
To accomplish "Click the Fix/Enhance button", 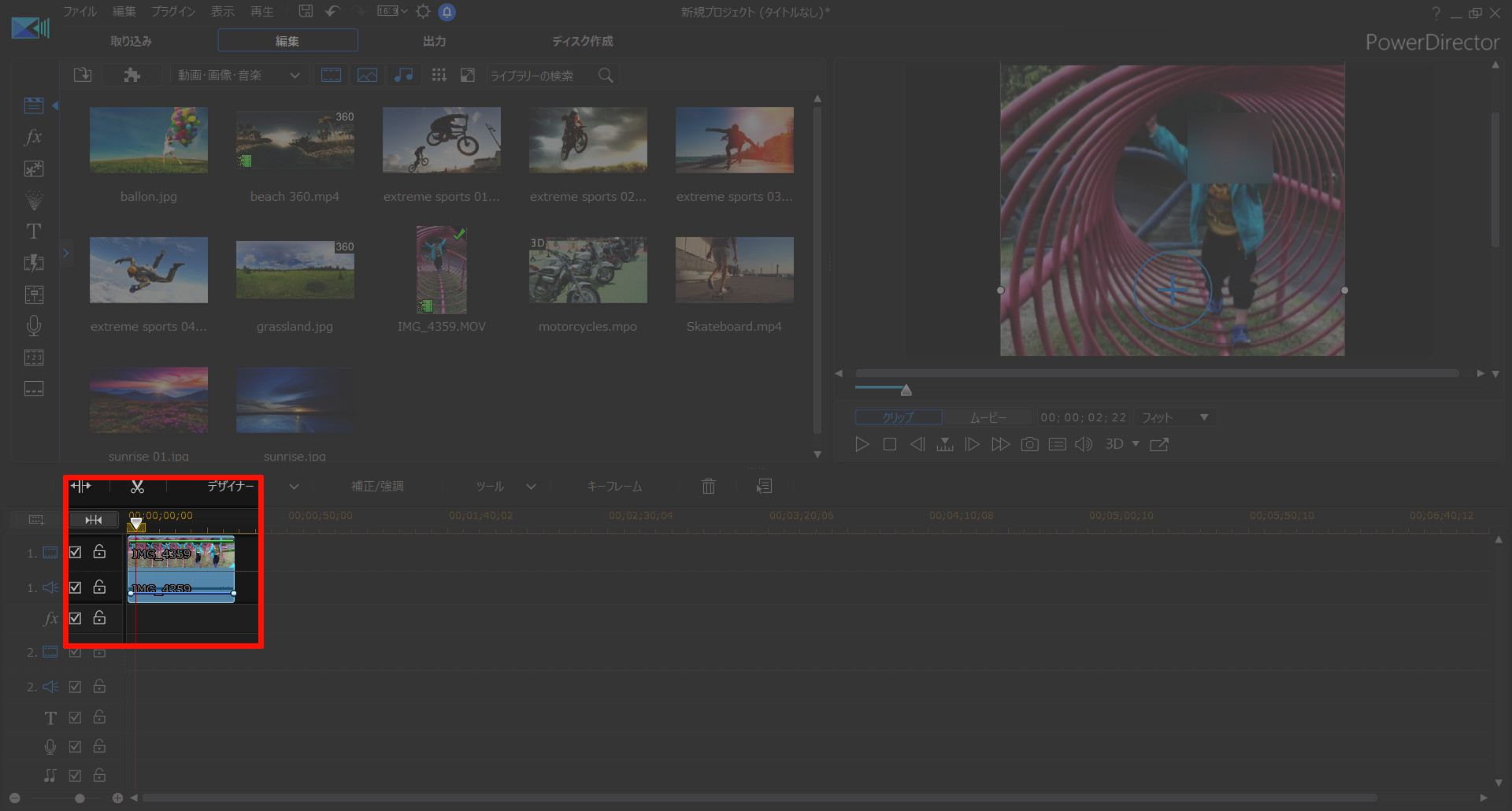I will [x=377, y=487].
